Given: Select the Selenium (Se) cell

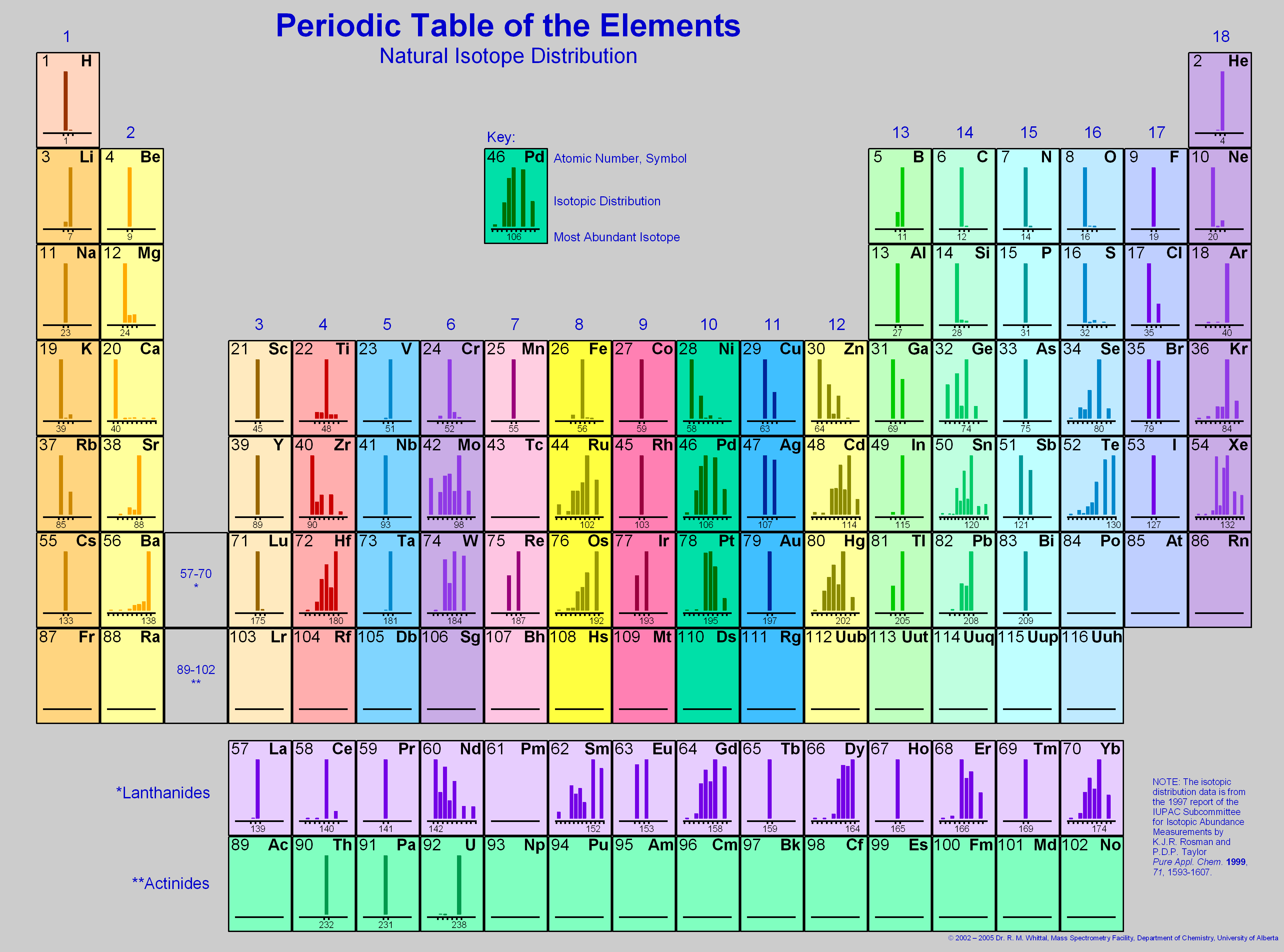Looking at the screenshot, I should coord(1092,388).
